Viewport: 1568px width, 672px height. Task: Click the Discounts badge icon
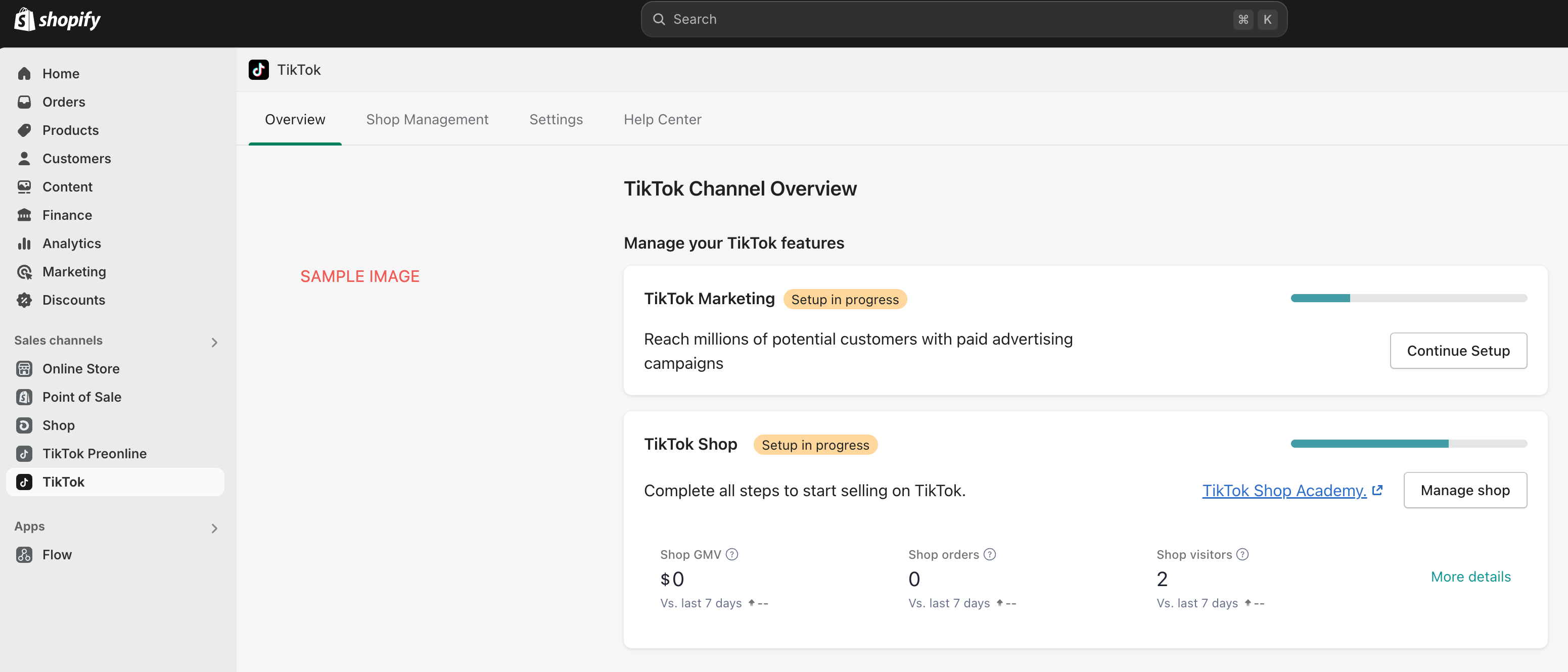pyautogui.click(x=24, y=300)
